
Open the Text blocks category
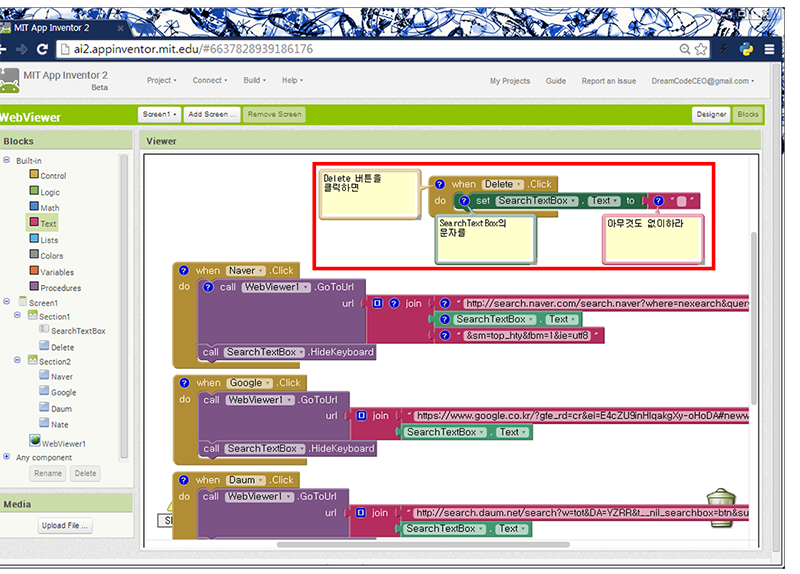pyautogui.click(x=43, y=223)
